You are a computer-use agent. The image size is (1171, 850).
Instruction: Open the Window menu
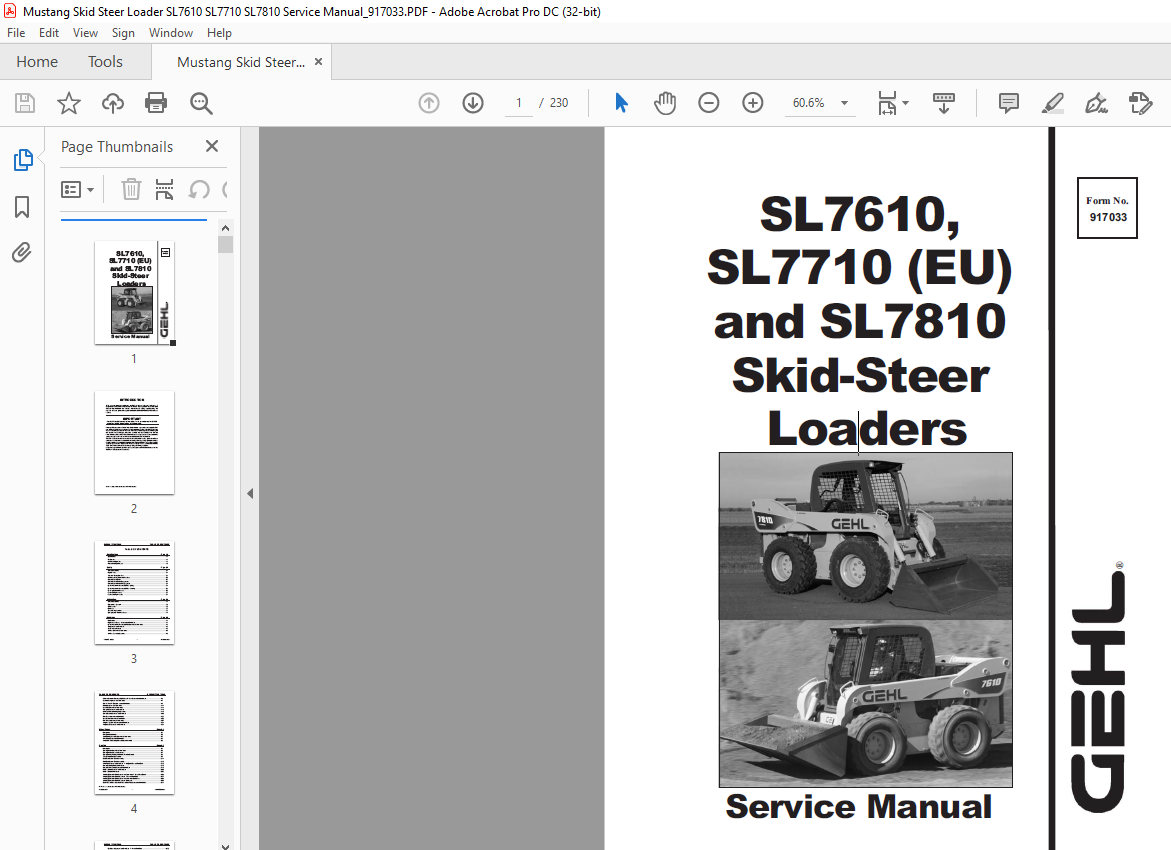coord(170,33)
